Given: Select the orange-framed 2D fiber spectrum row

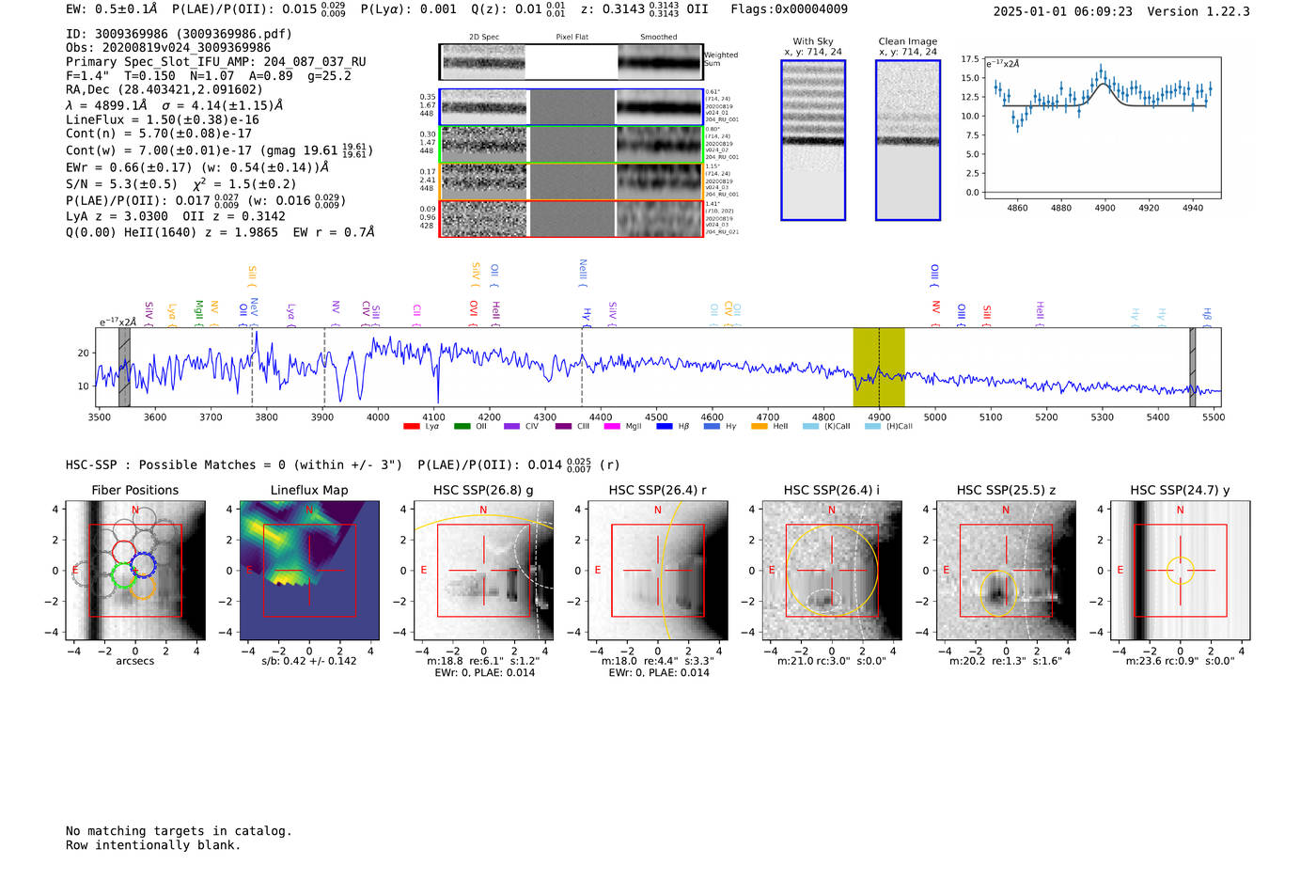Looking at the screenshot, I should [x=572, y=181].
